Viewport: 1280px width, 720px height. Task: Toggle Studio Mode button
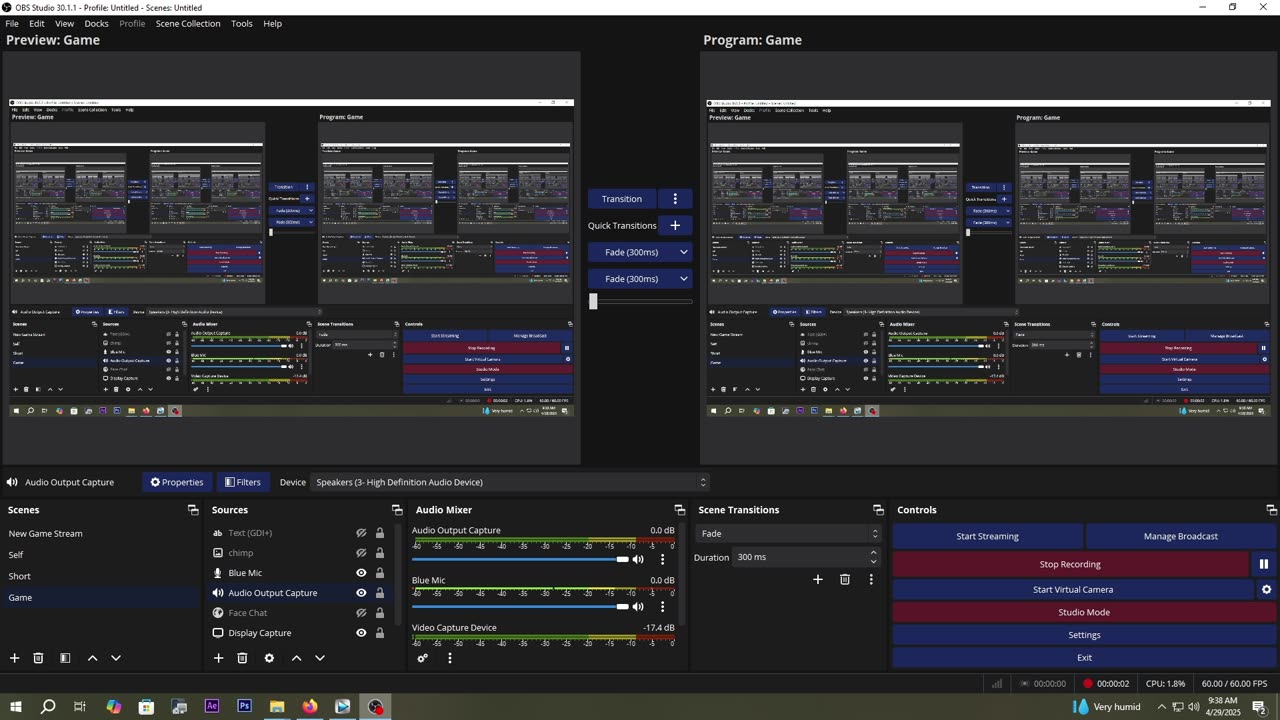point(1084,612)
